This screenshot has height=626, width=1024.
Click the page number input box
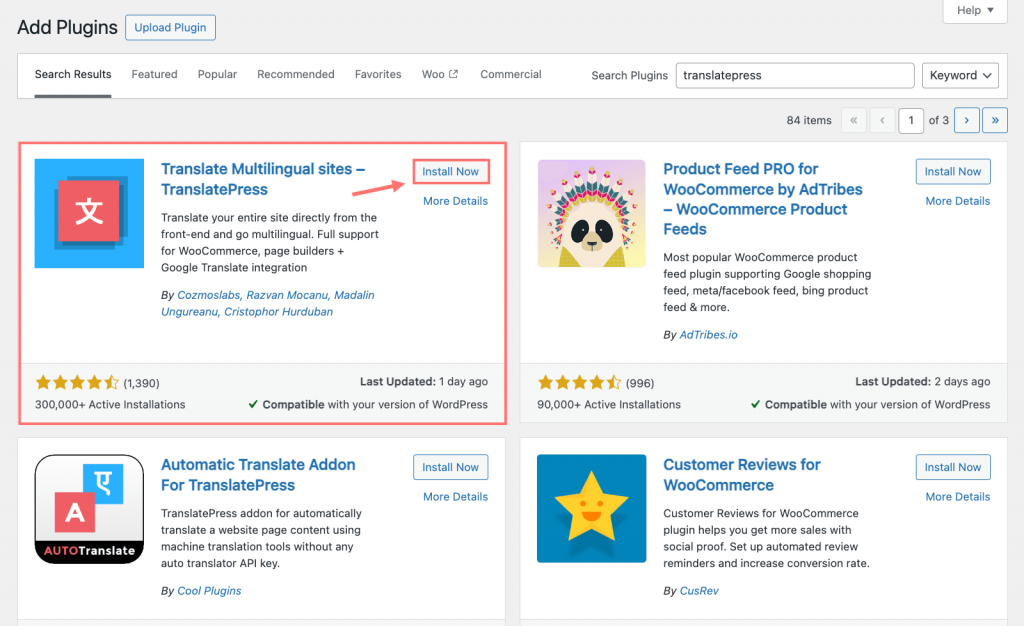click(911, 119)
